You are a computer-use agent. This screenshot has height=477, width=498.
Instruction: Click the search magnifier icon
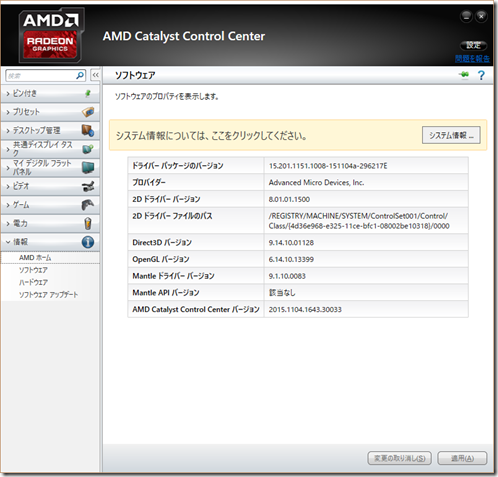(x=80, y=76)
